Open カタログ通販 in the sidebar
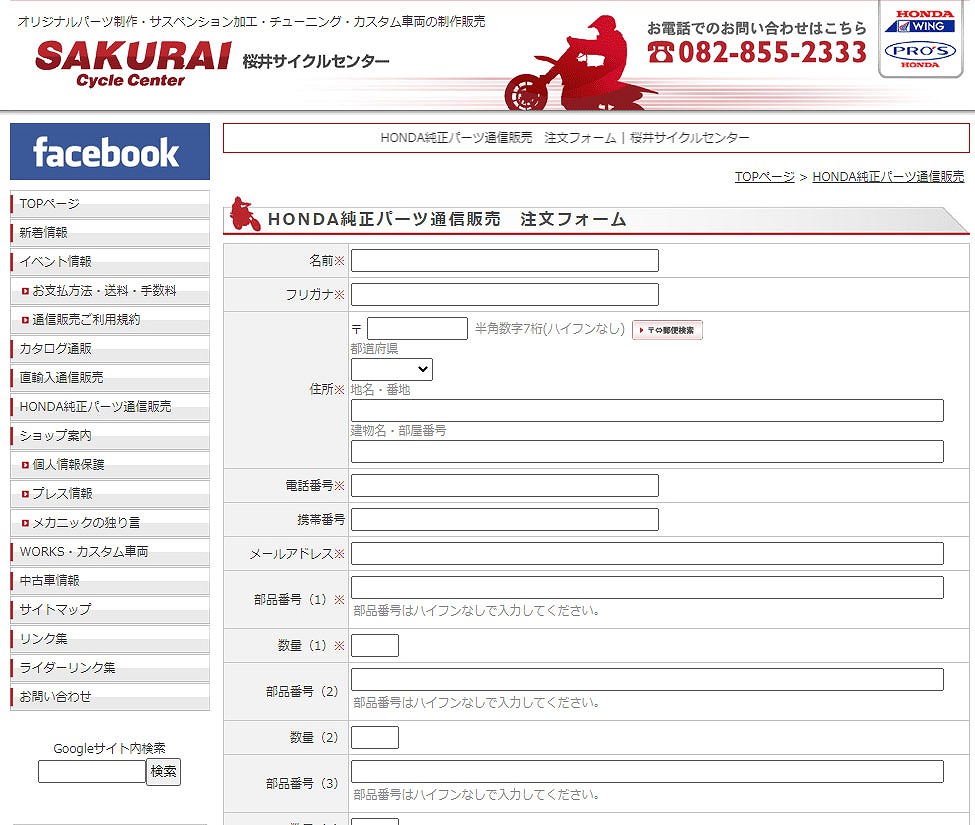This screenshot has width=975, height=825. [x=110, y=349]
